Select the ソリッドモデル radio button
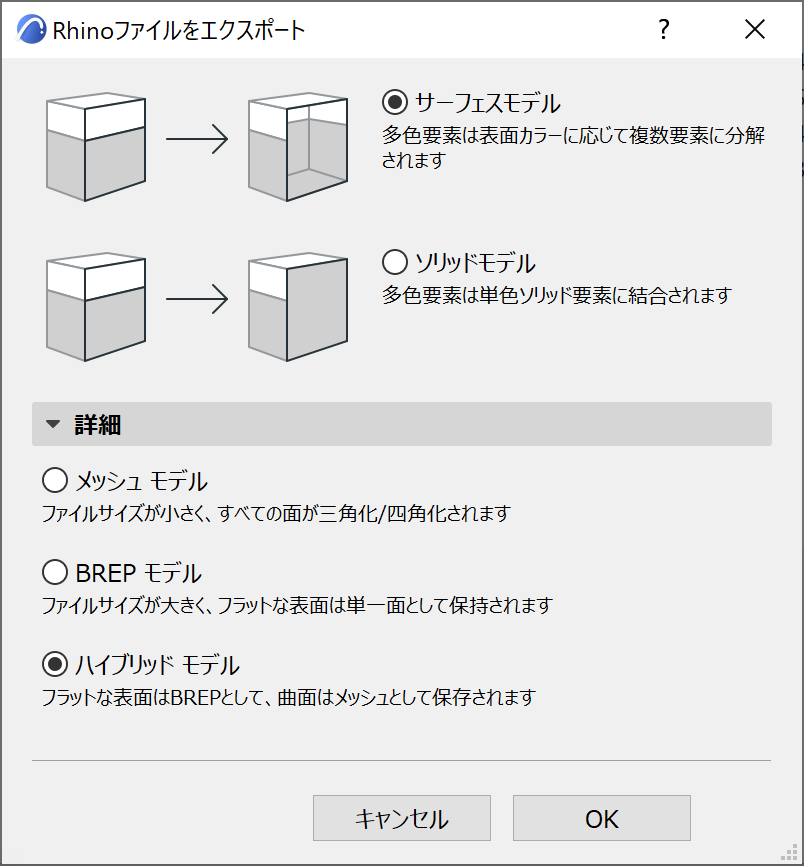Screen dimensions: 804x866 [x=395, y=263]
